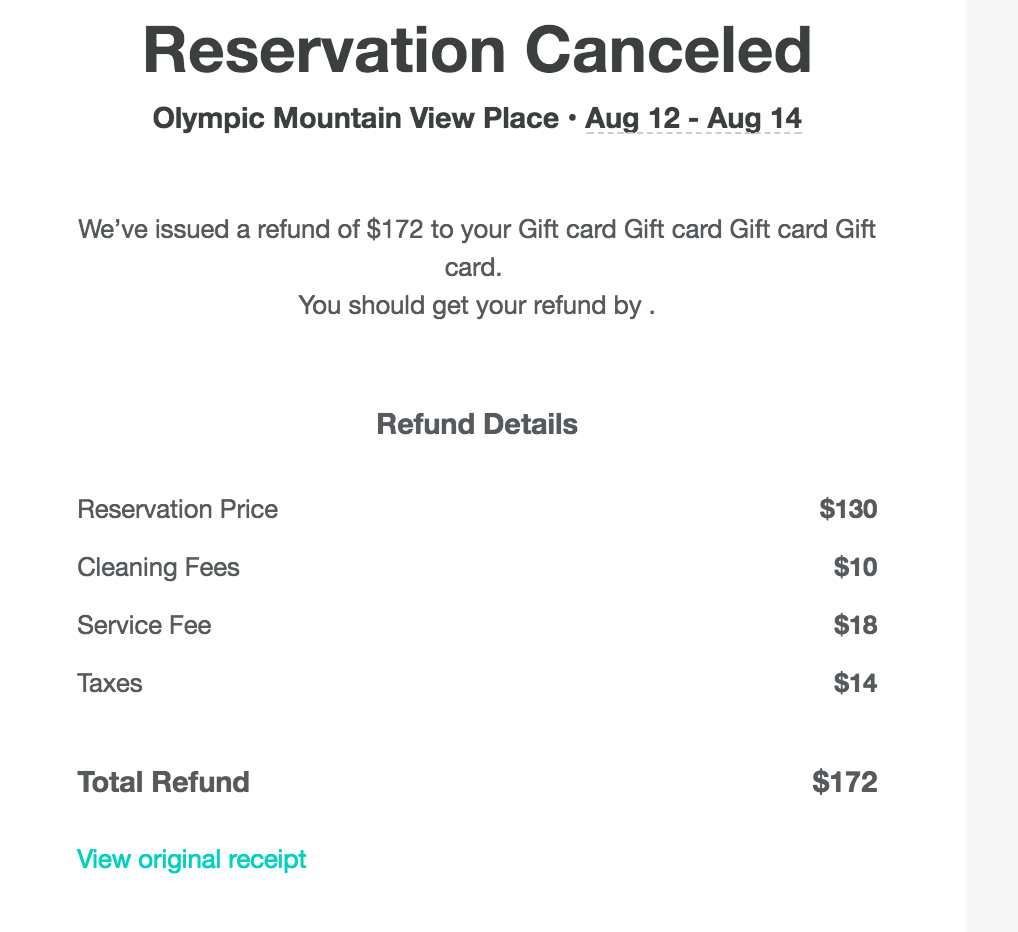Click the gray strip beside the email
The width and height of the screenshot is (1018, 932).
coord(992,466)
